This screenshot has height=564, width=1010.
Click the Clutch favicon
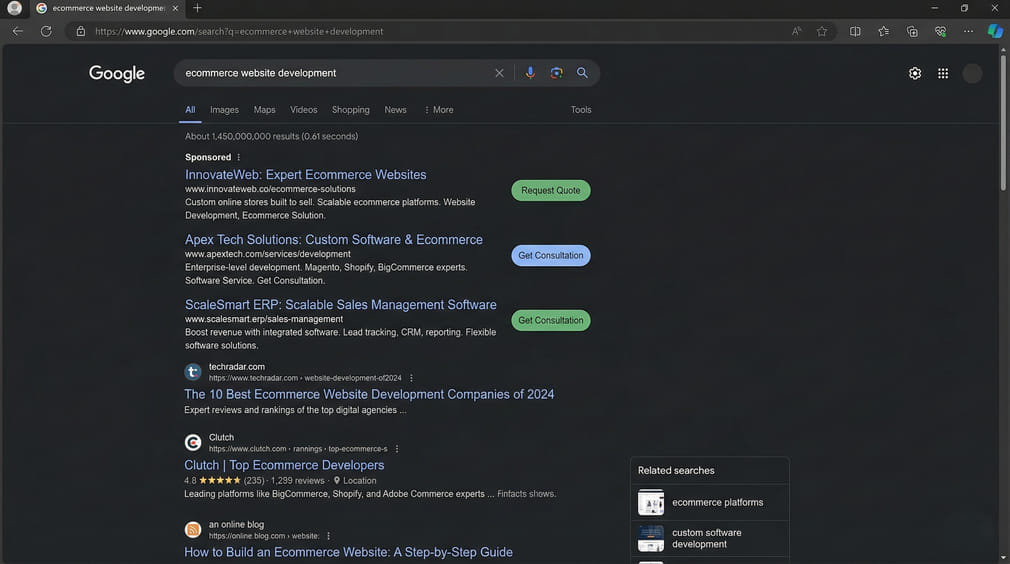[x=193, y=442]
